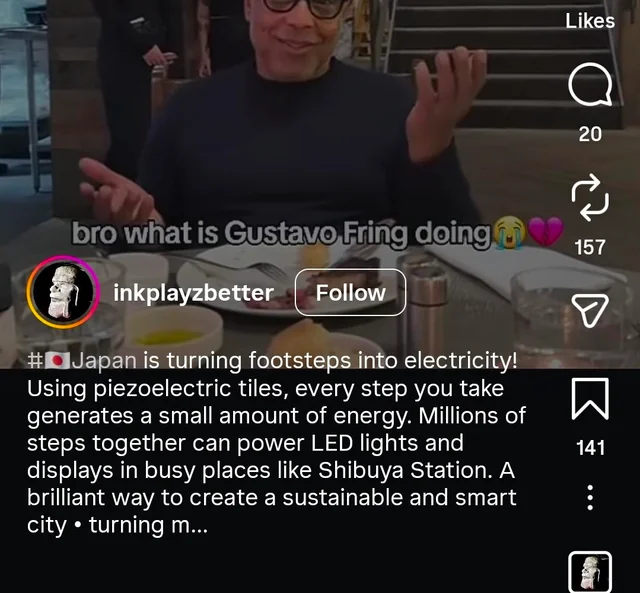
Task: View the 141 saves count
Action: click(590, 448)
